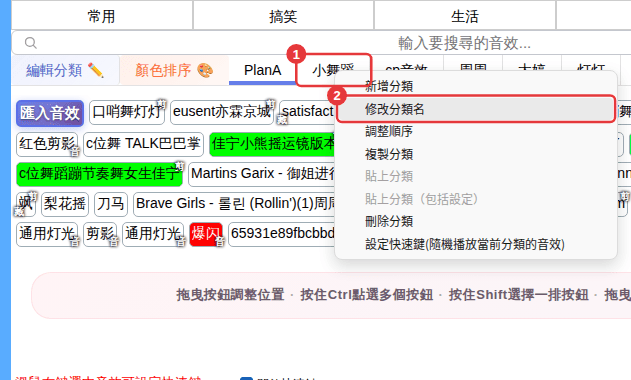Switch to the 搞笑 tab
Image resolution: width=631 pixels, height=380 pixels.
coord(283,16)
